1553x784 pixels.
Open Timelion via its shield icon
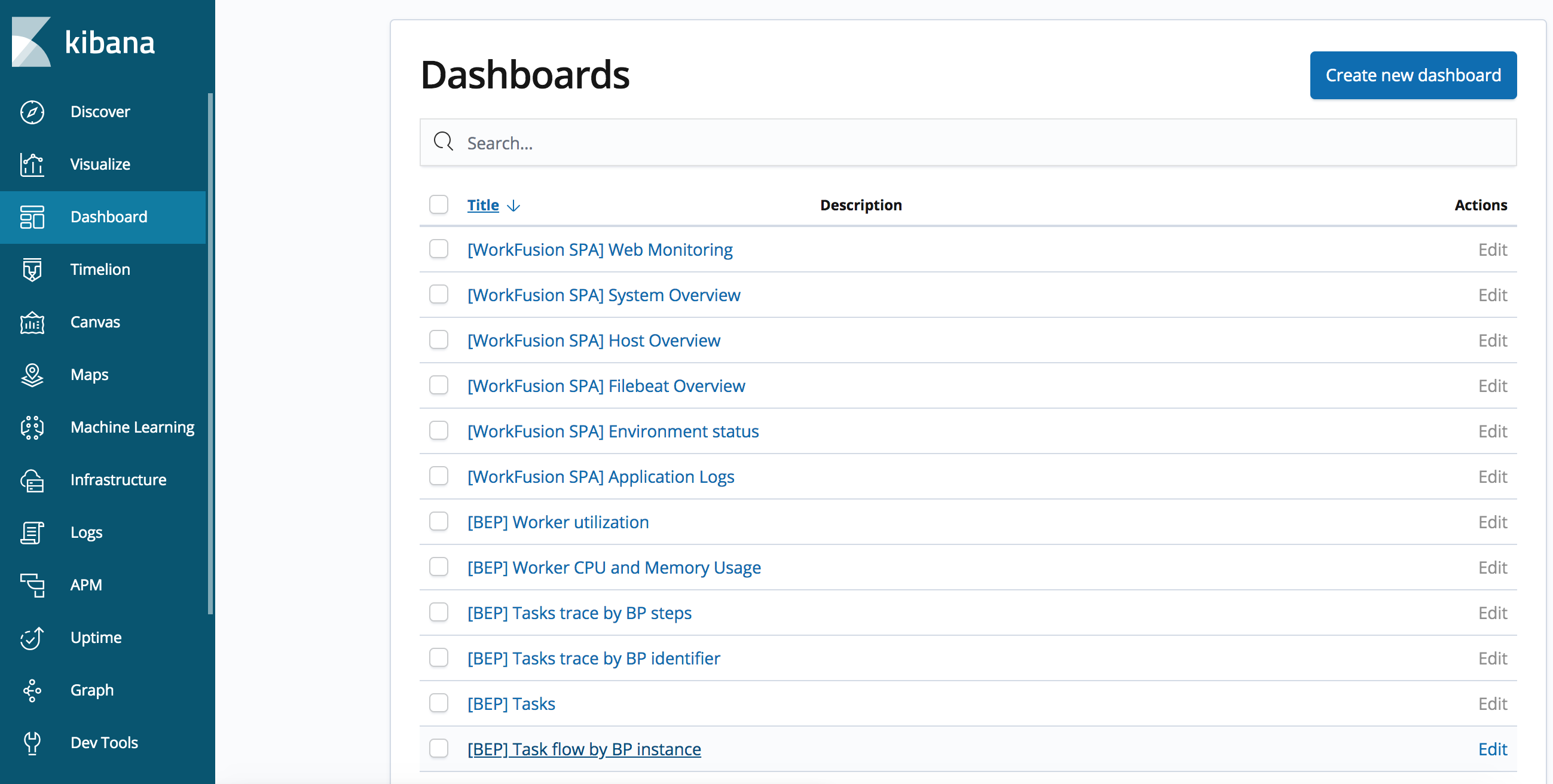[32, 269]
